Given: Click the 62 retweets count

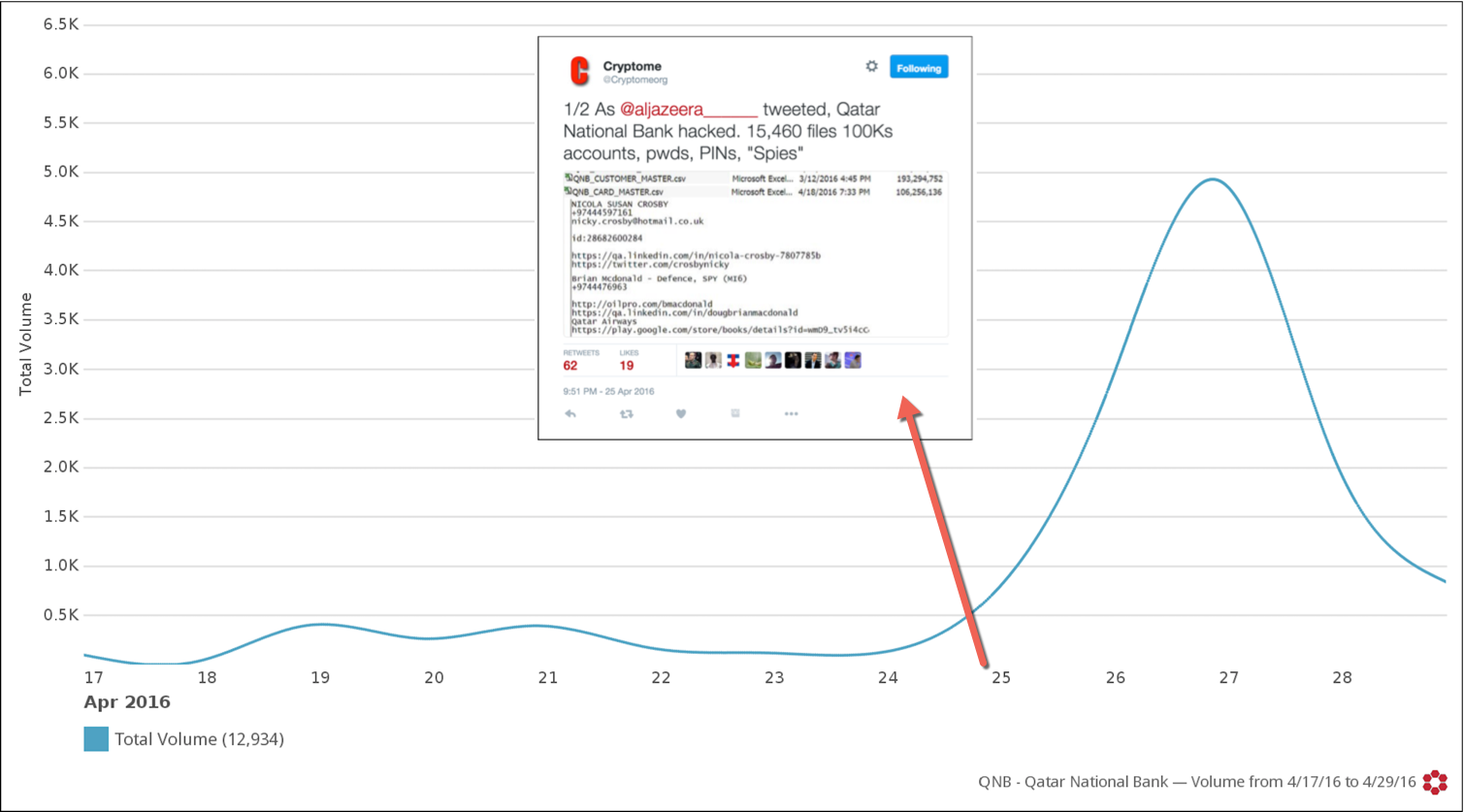Looking at the screenshot, I should pyautogui.click(x=570, y=366).
